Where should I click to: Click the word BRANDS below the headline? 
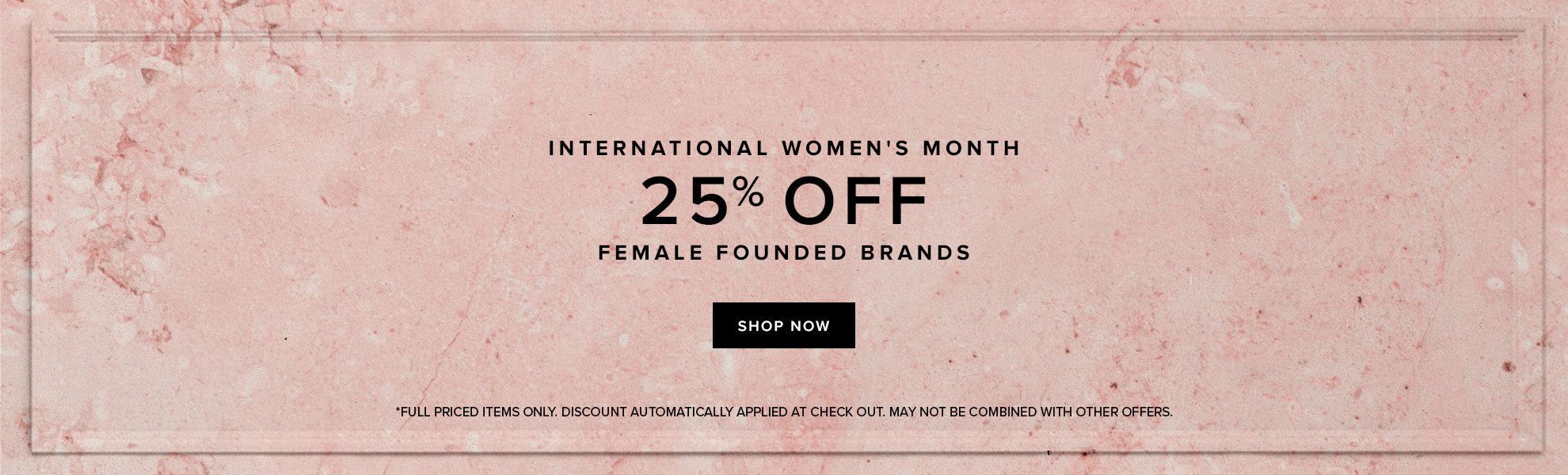coord(915,253)
